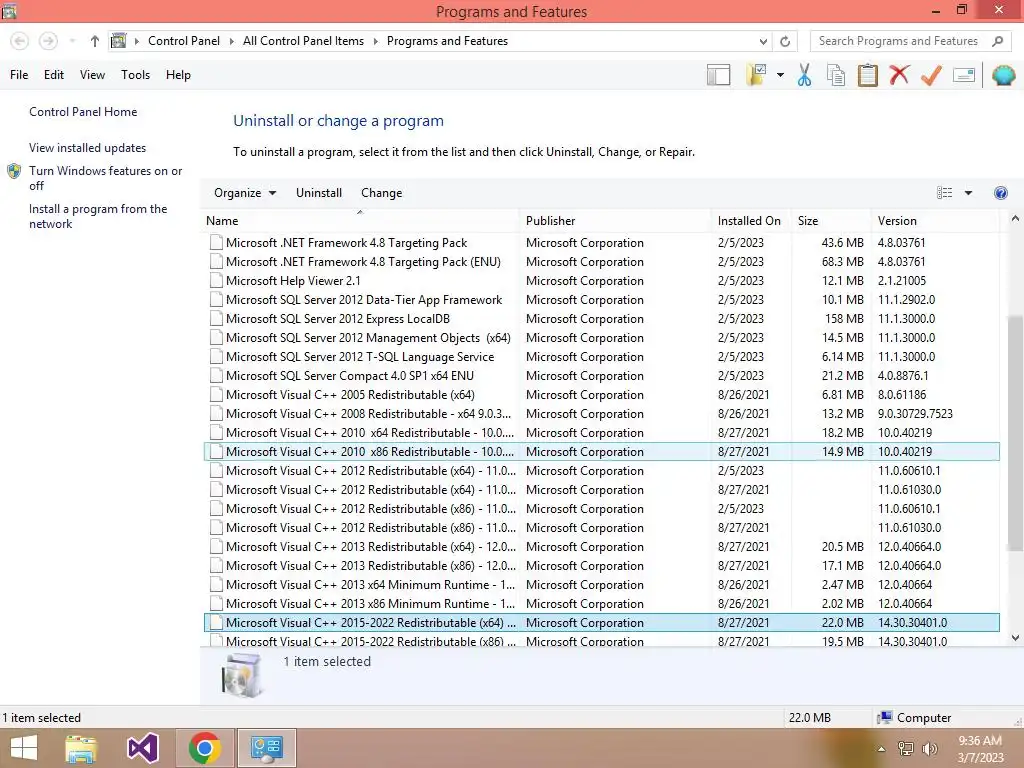Click the red X Delete toolbar icon
The width and height of the screenshot is (1024, 768).
pyautogui.click(x=899, y=75)
